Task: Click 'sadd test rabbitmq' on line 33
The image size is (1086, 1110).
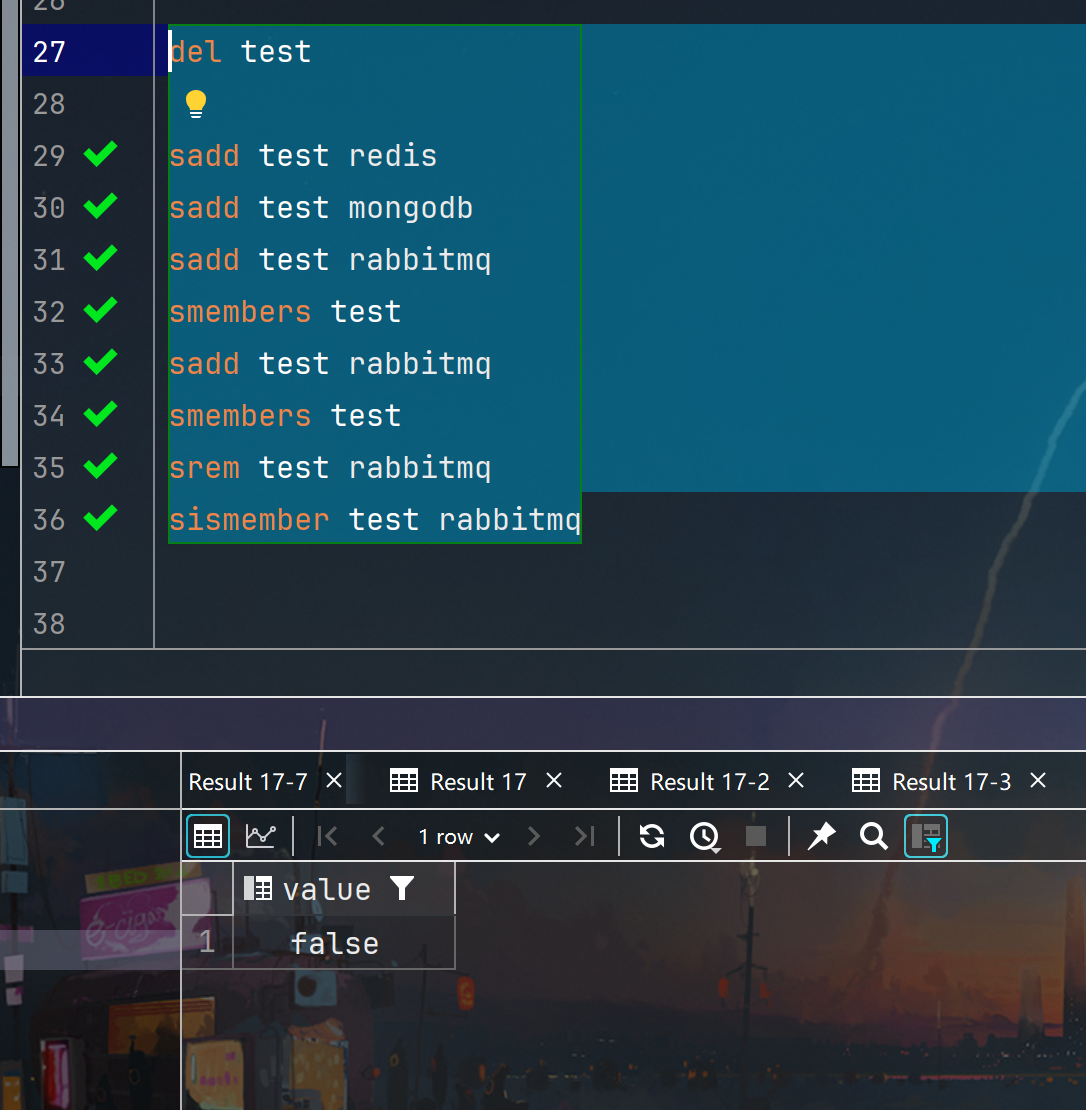Action: [x=330, y=364]
